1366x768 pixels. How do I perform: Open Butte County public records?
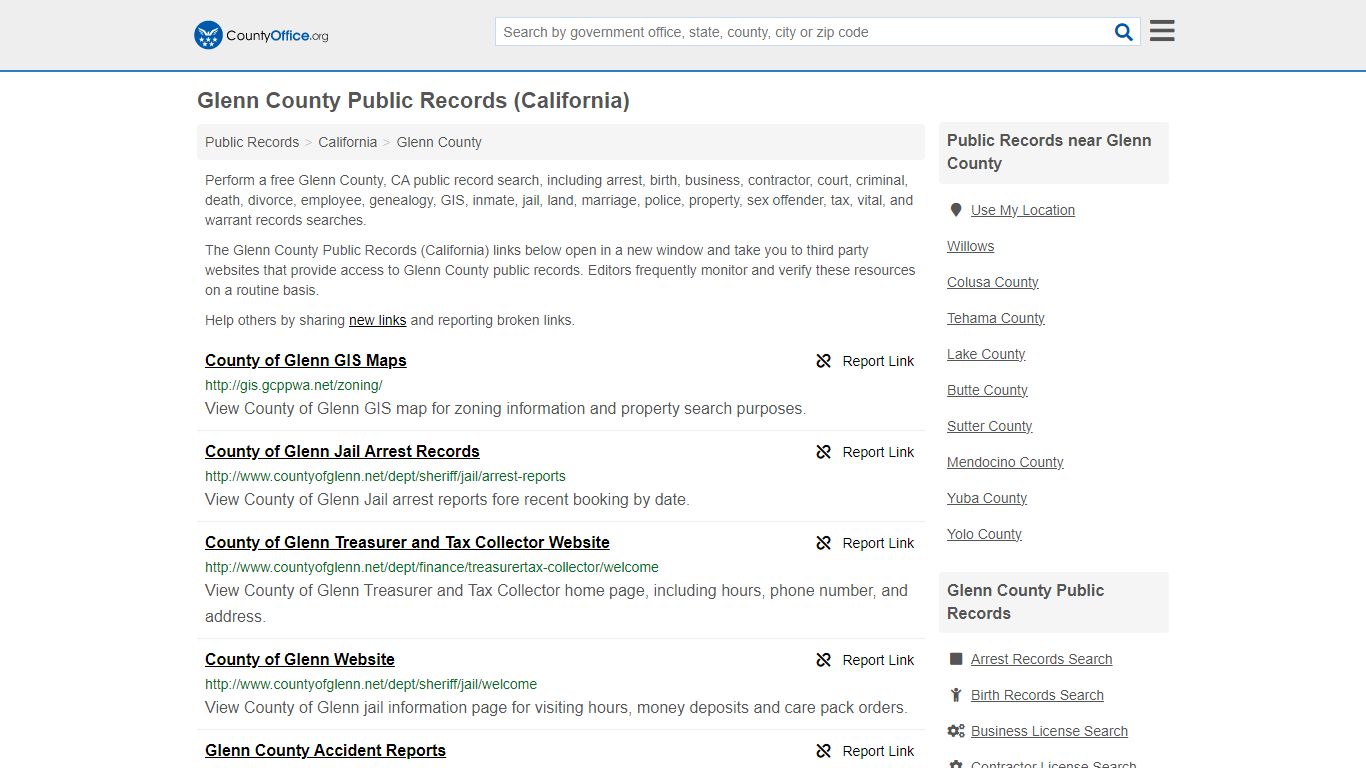pos(987,390)
